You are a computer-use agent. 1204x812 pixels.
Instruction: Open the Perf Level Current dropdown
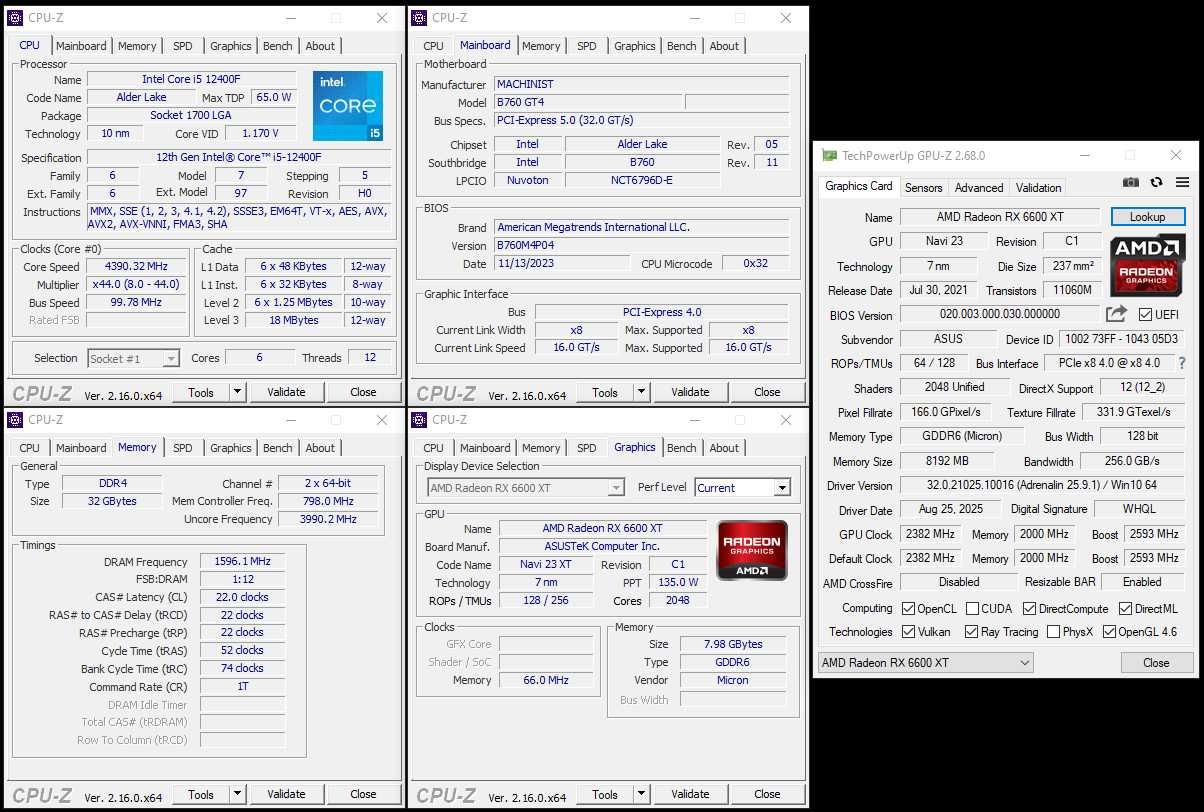coord(743,488)
